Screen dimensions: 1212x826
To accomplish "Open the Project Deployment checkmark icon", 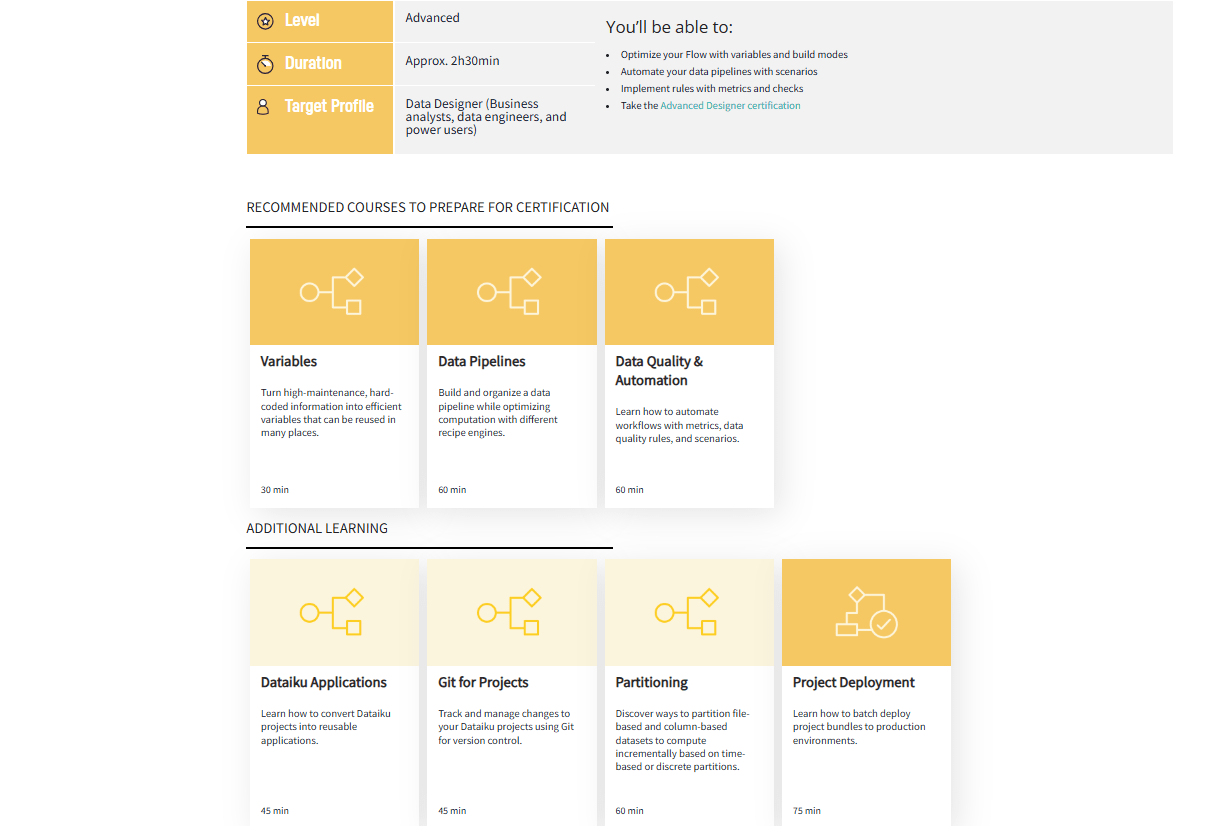I will coord(866,612).
